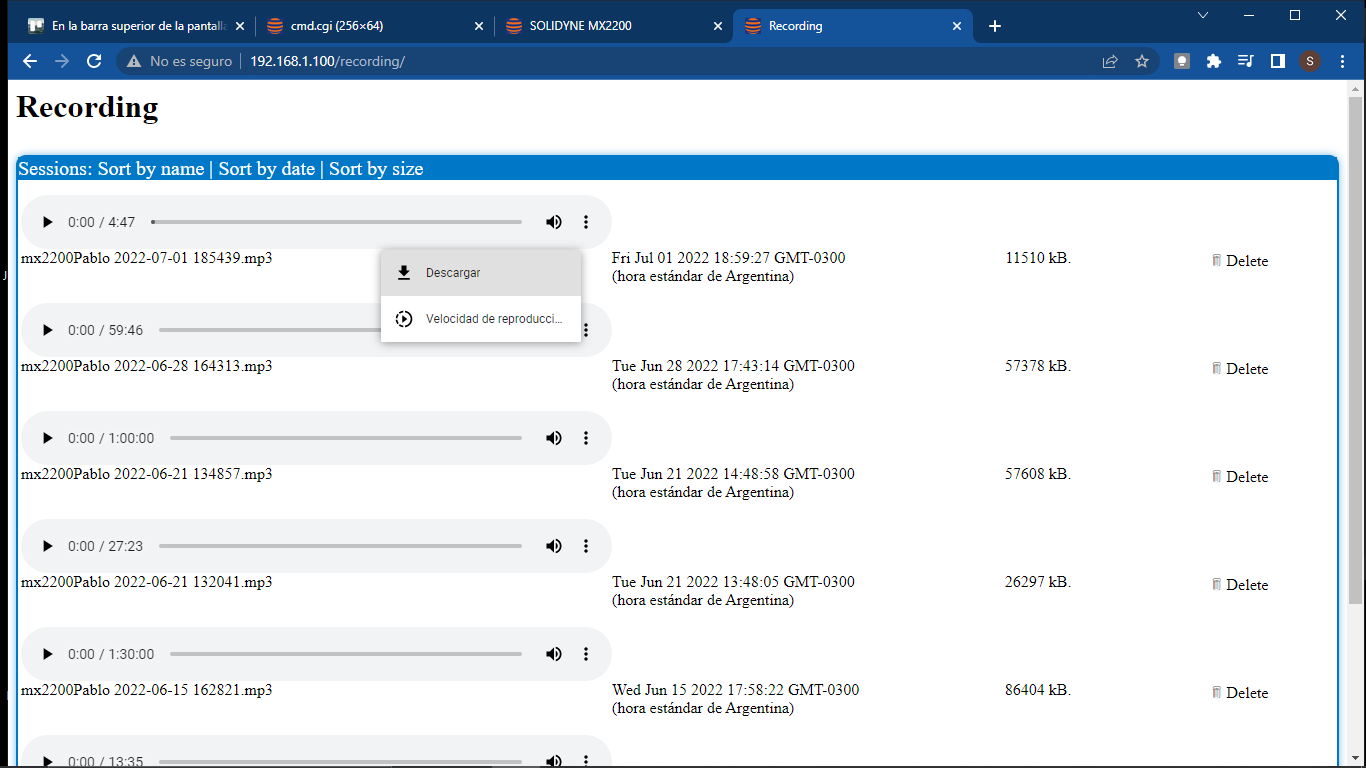The image size is (1366, 768).
Task: Play the 27:23 long recording
Action: (x=47, y=546)
